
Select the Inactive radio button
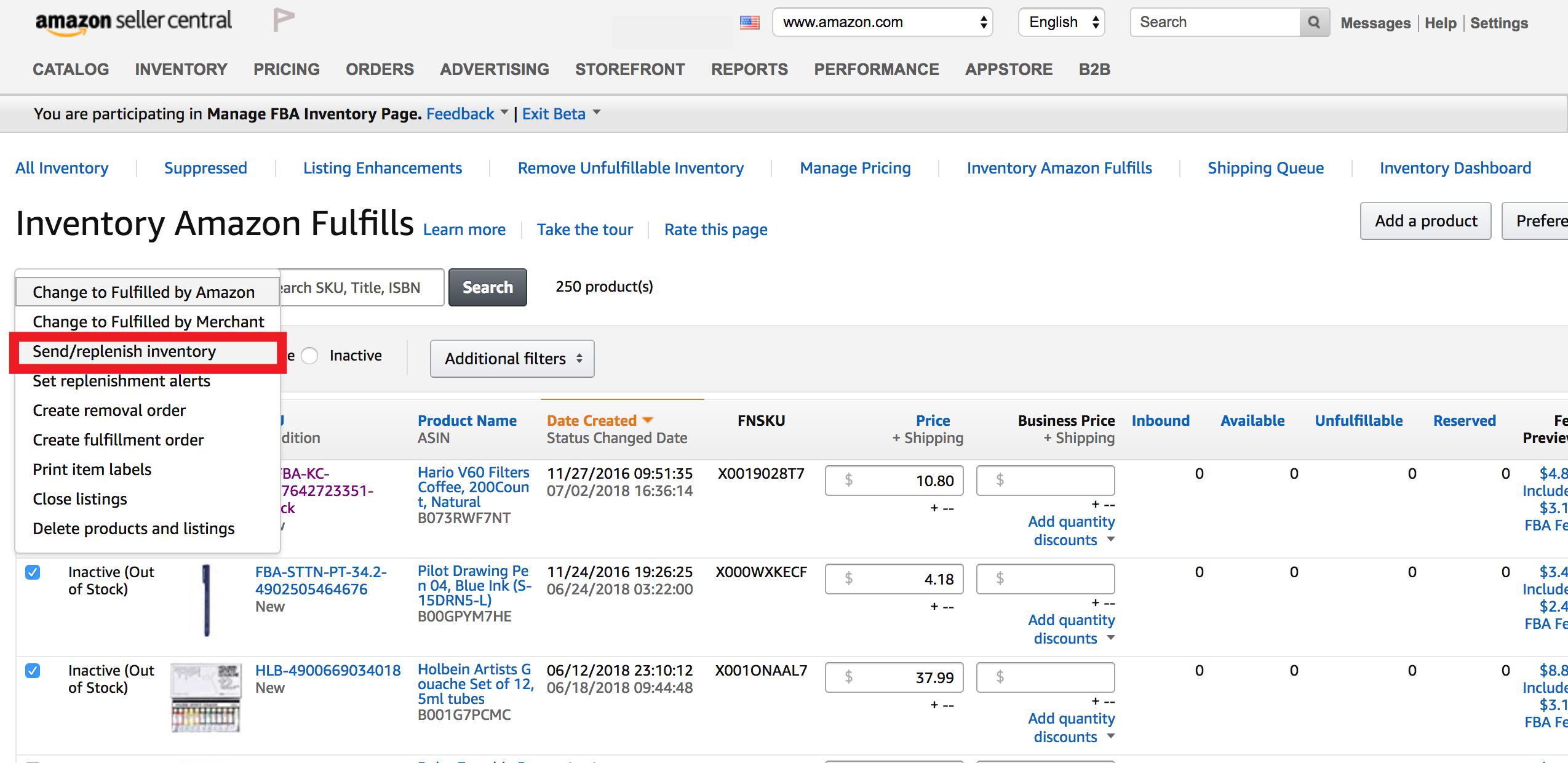tap(309, 356)
